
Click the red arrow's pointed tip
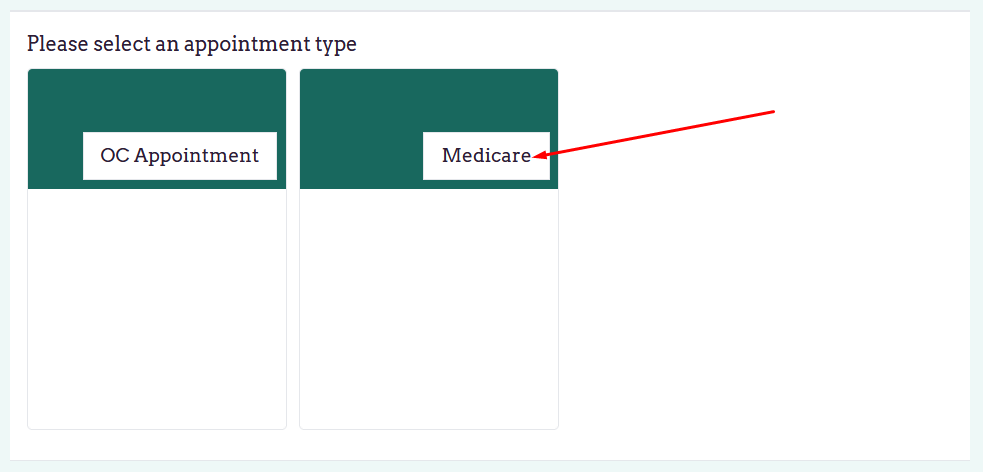tap(537, 156)
